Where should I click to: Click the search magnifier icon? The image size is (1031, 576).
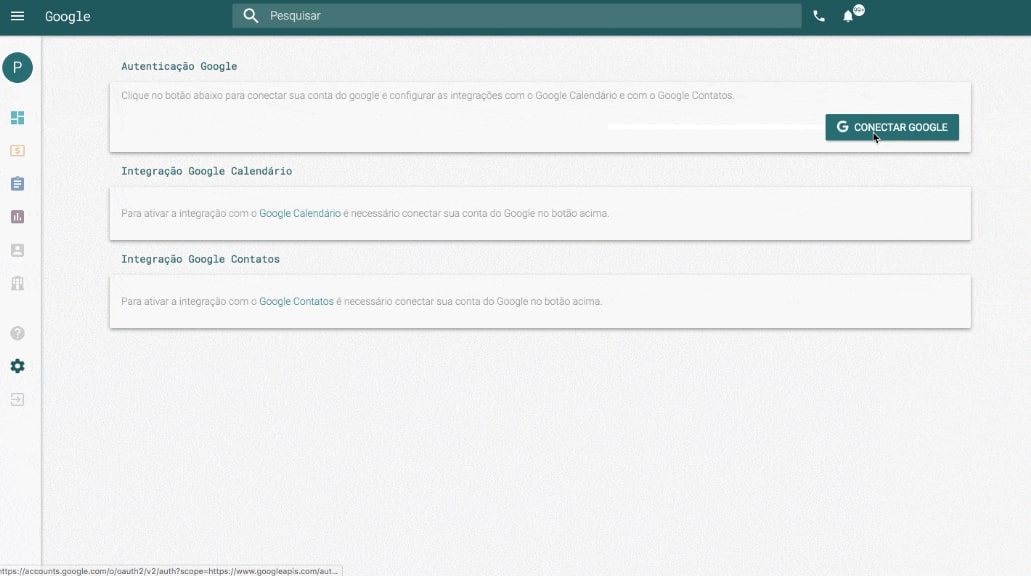click(251, 16)
